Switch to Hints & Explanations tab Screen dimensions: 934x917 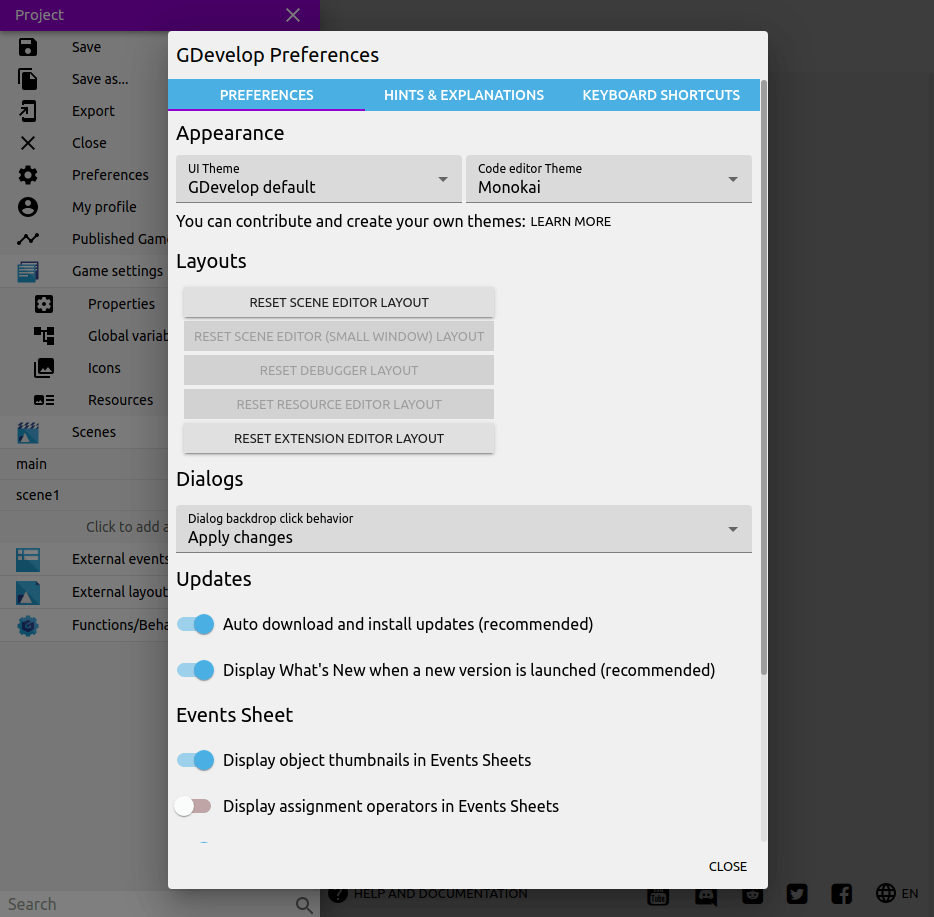pyautogui.click(x=464, y=95)
